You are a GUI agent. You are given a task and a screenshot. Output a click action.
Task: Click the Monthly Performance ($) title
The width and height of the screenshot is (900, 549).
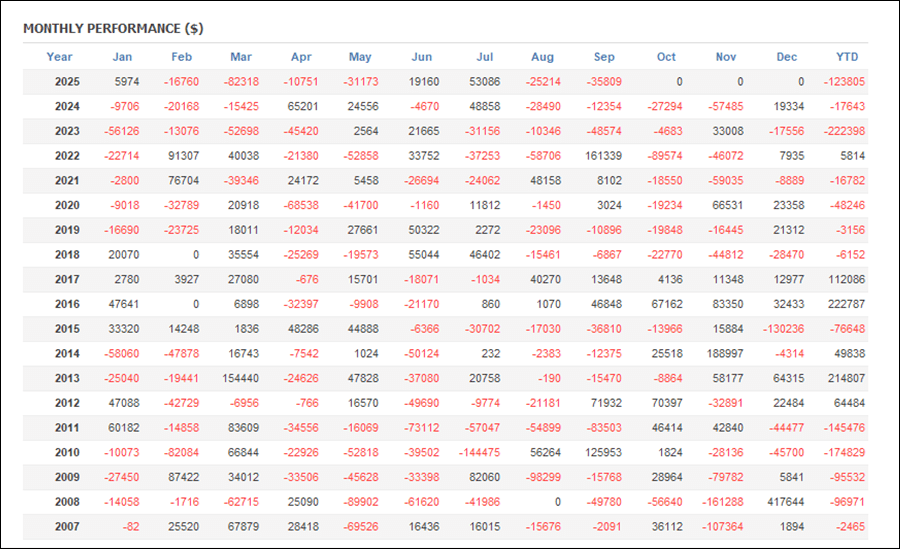pos(113,28)
